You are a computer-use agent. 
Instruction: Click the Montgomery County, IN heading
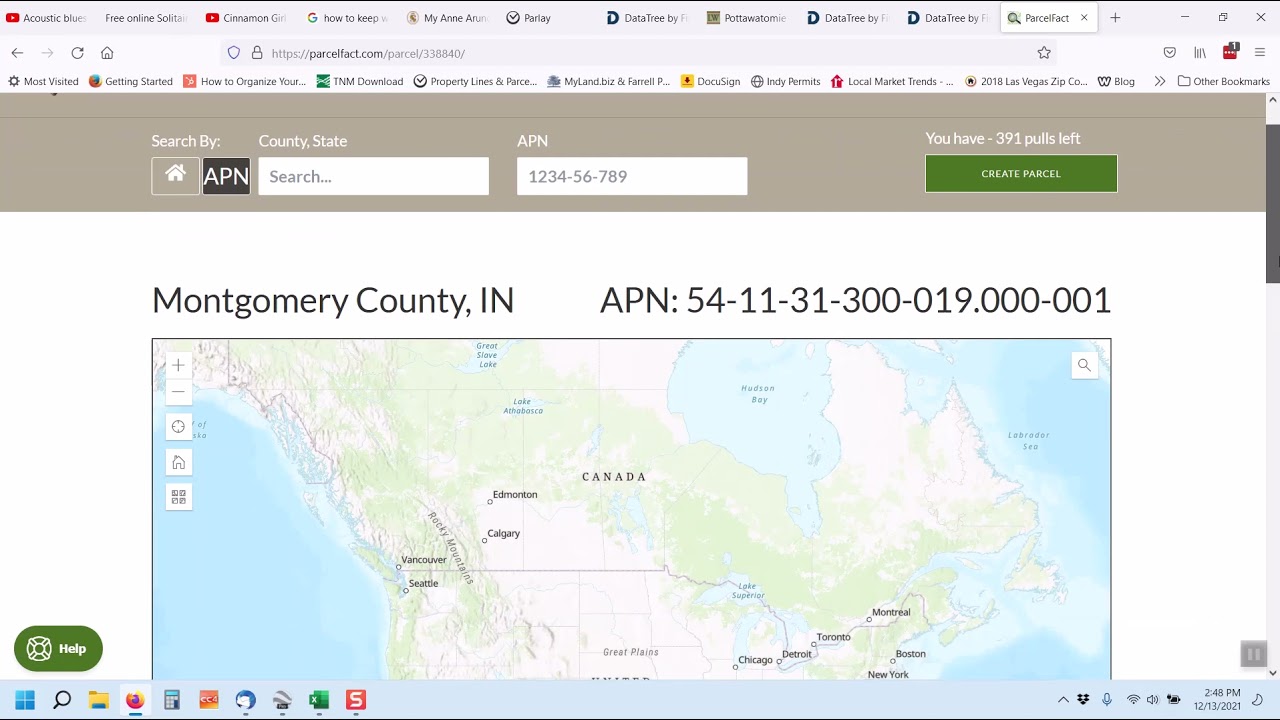(x=333, y=300)
